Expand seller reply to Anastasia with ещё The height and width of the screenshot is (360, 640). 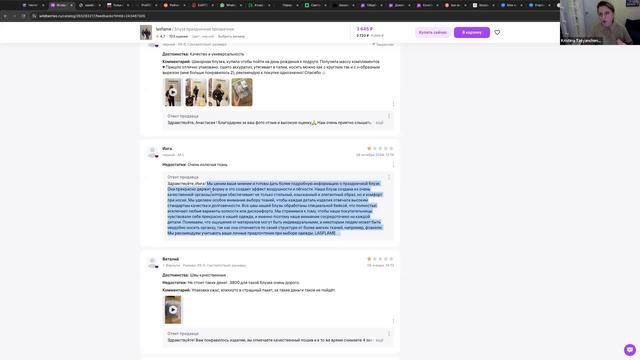click(x=379, y=122)
